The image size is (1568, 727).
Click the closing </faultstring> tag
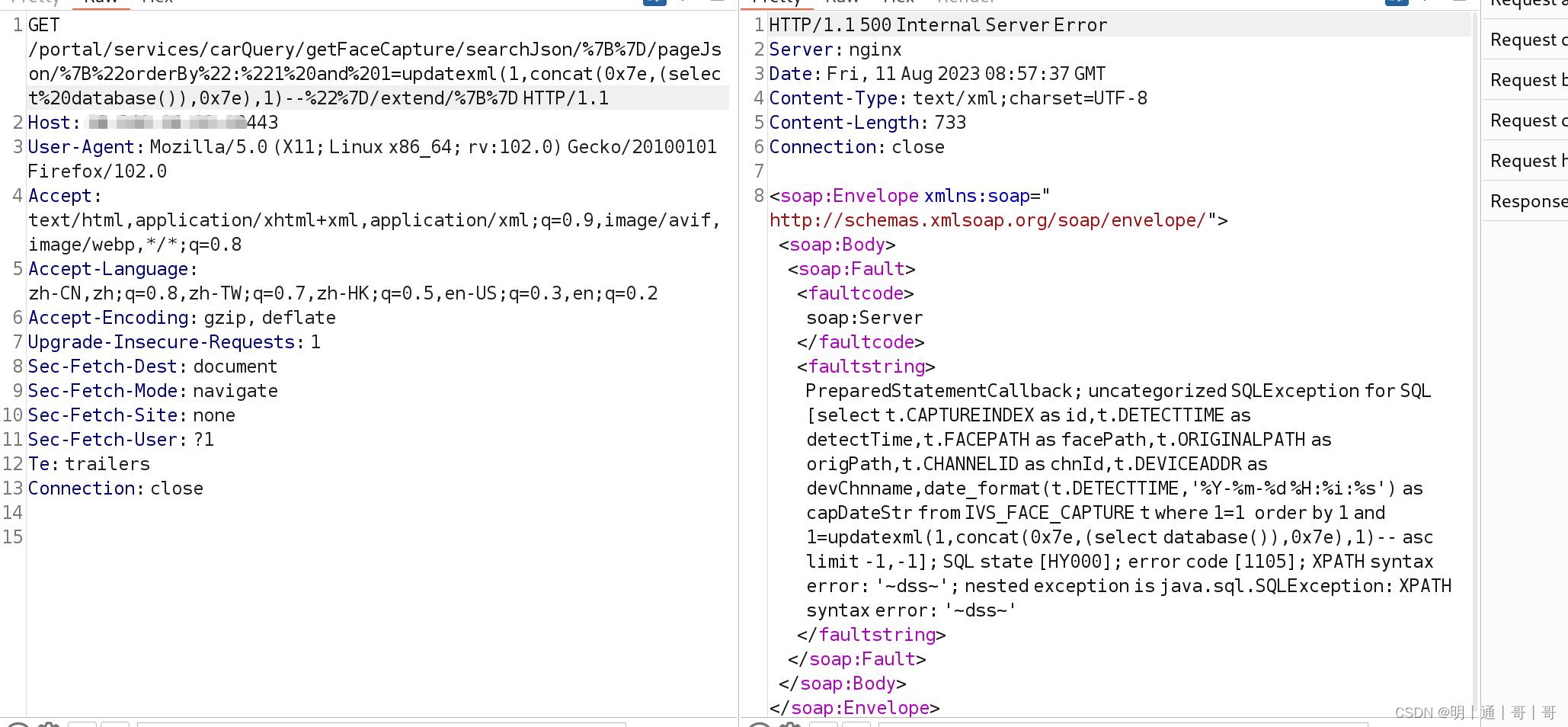(872, 635)
